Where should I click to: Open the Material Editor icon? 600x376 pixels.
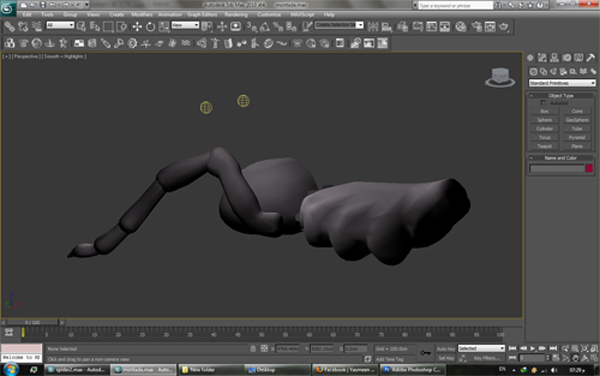[x=461, y=27]
